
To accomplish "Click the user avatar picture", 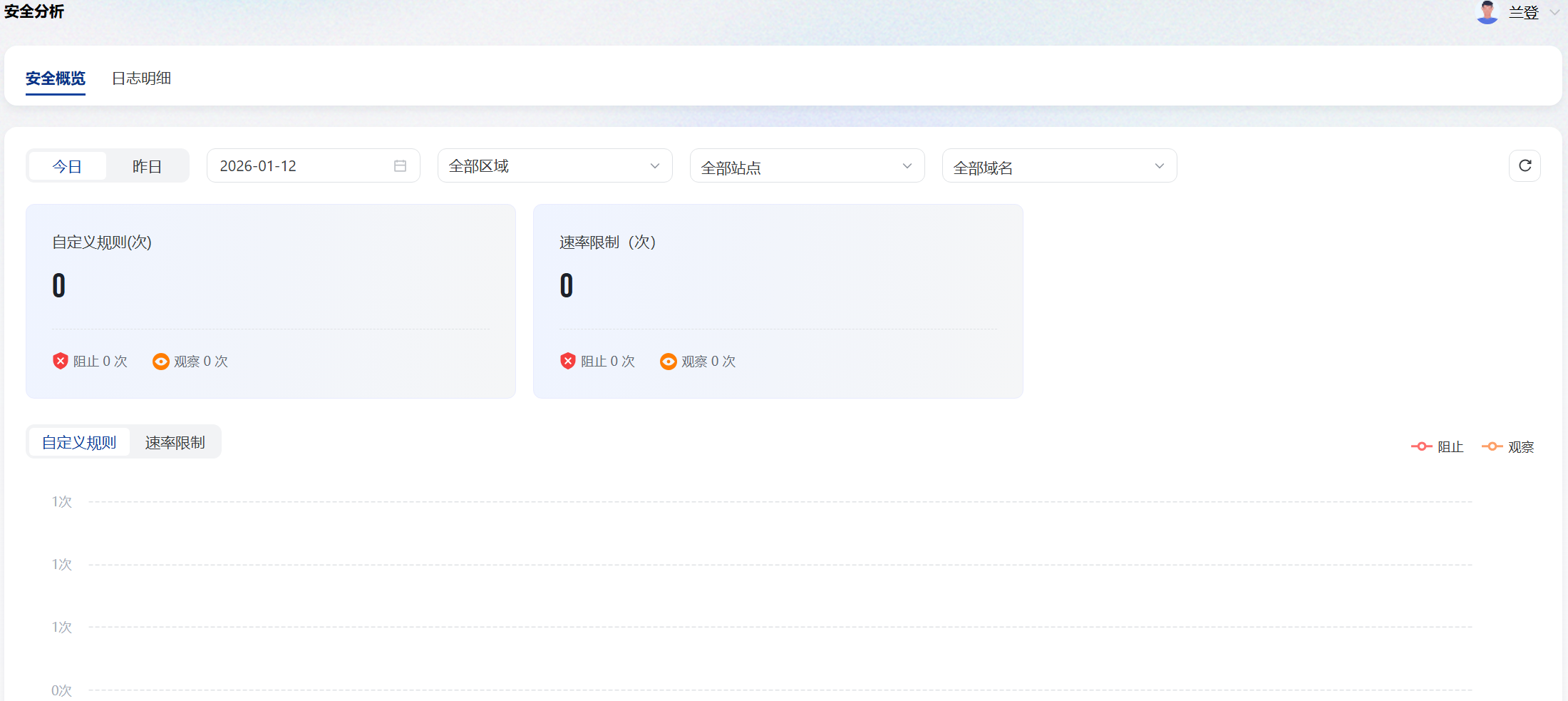I will [1487, 12].
